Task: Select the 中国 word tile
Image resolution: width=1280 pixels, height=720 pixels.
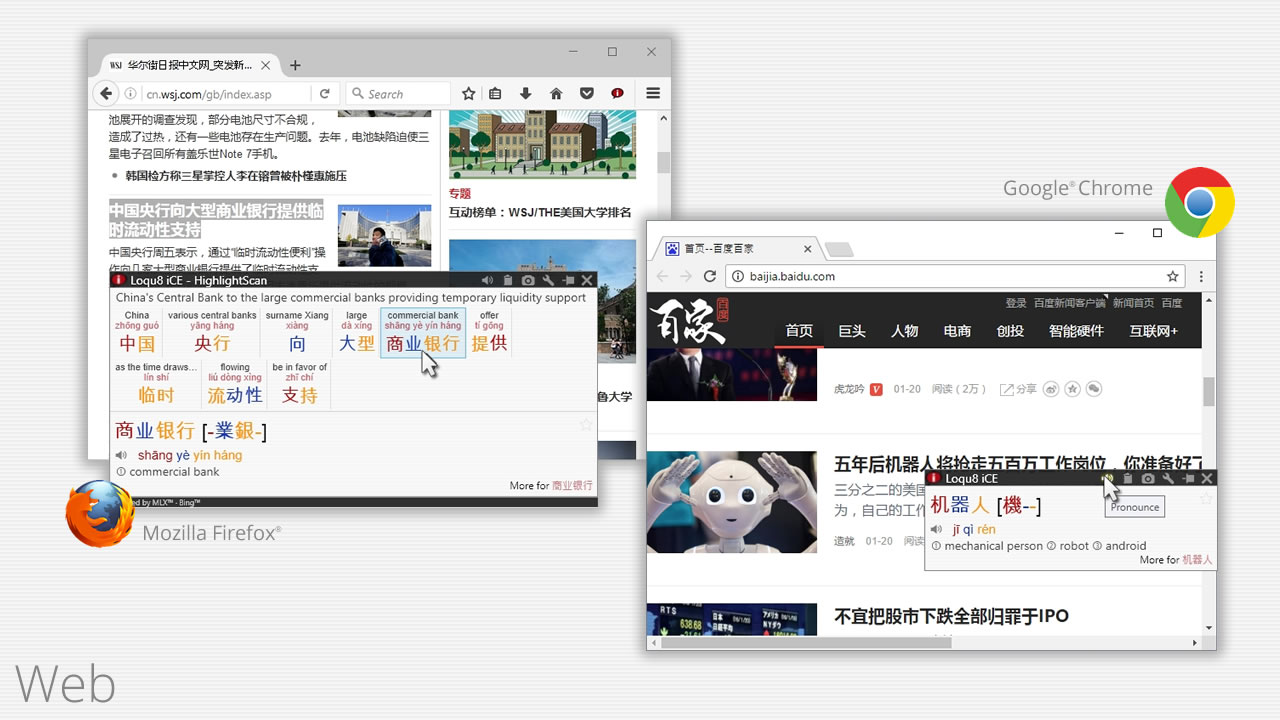Action: (x=137, y=334)
